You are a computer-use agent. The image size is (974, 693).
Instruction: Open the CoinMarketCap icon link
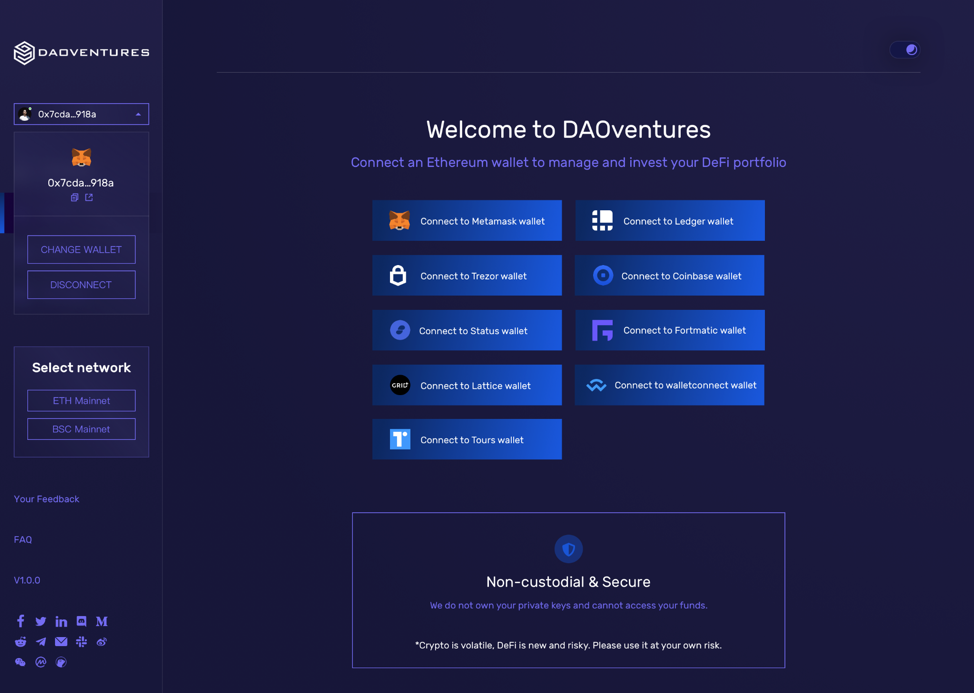click(41, 662)
